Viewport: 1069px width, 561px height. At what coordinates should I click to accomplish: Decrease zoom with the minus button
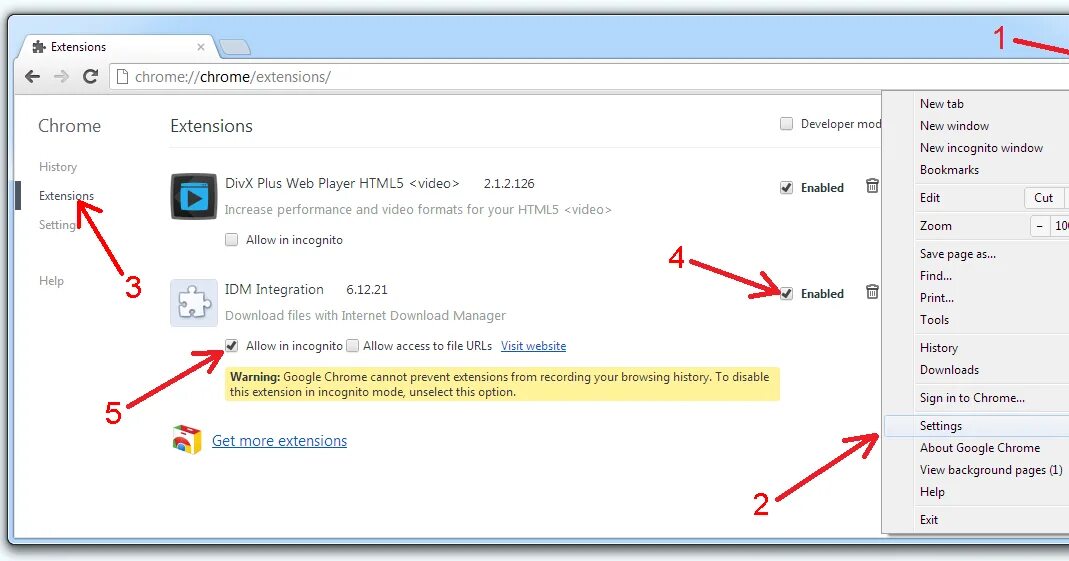click(x=1039, y=226)
